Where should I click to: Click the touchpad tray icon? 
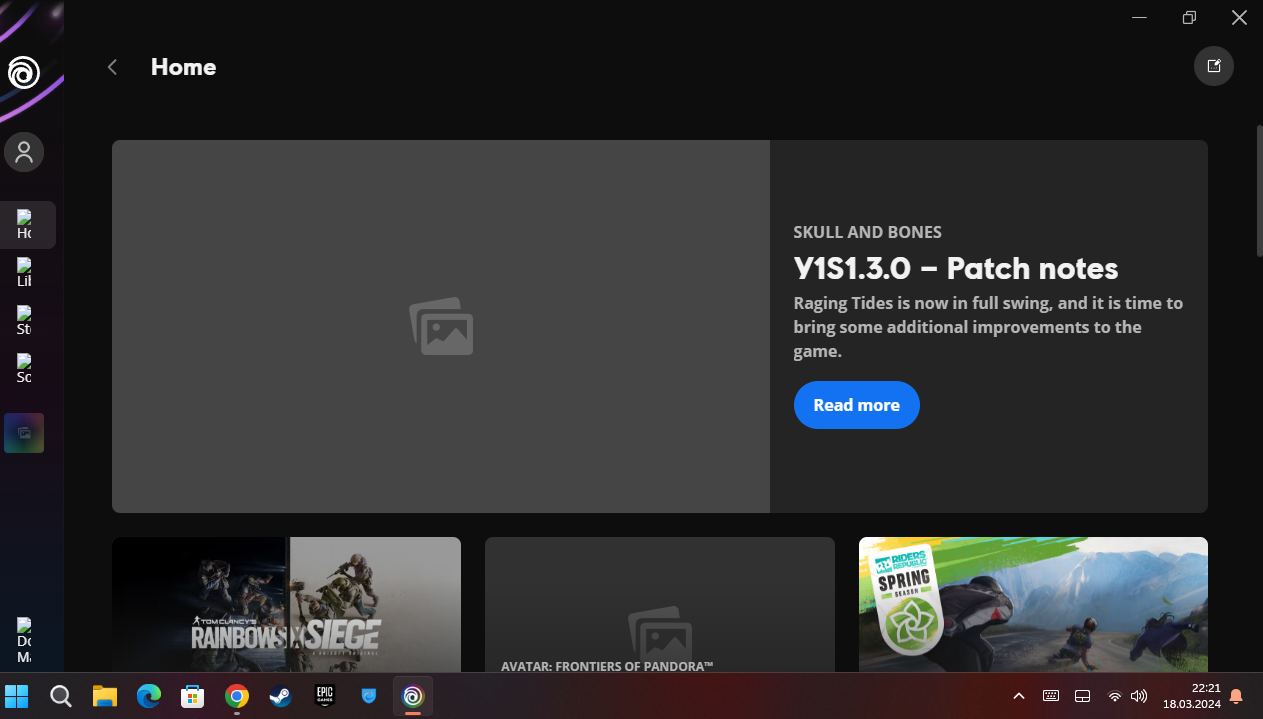point(1082,696)
